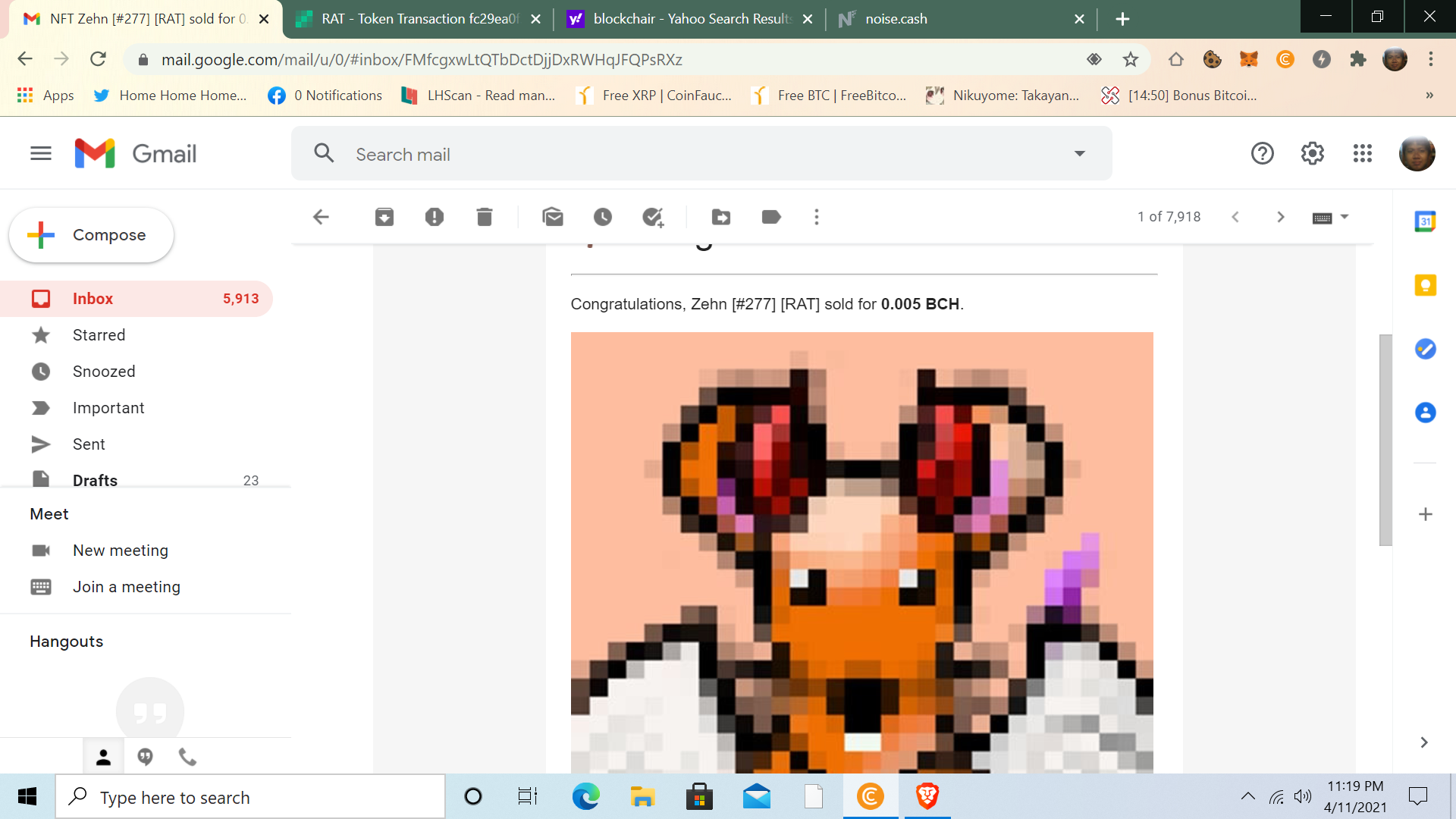Open the Windows notification center

point(1417,796)
